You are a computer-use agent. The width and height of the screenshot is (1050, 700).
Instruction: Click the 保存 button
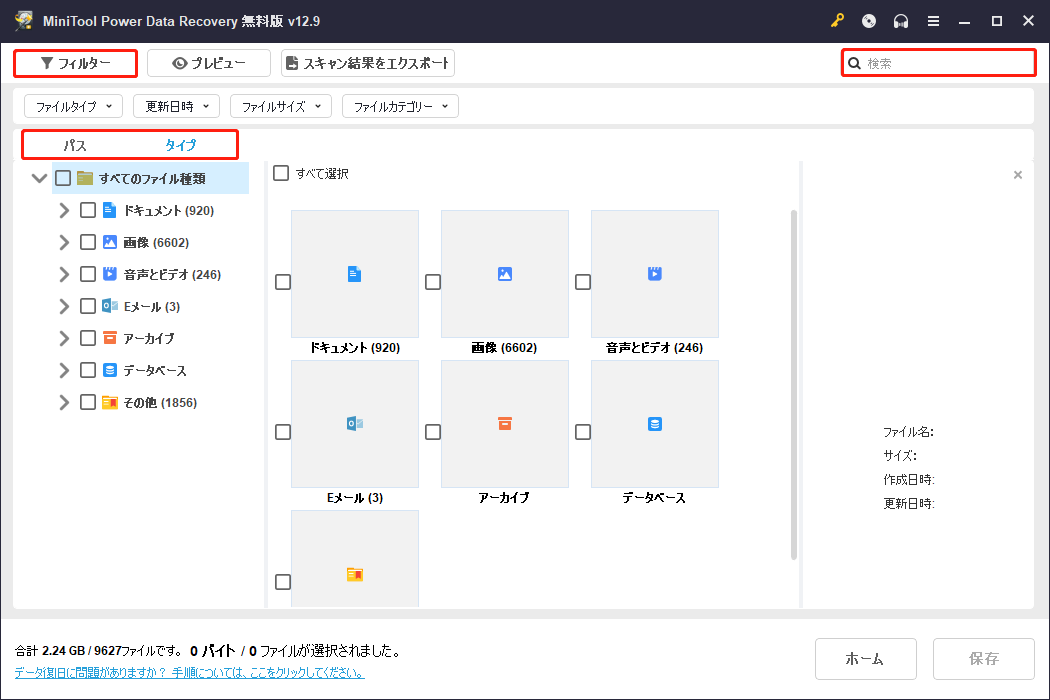(984, 658)
